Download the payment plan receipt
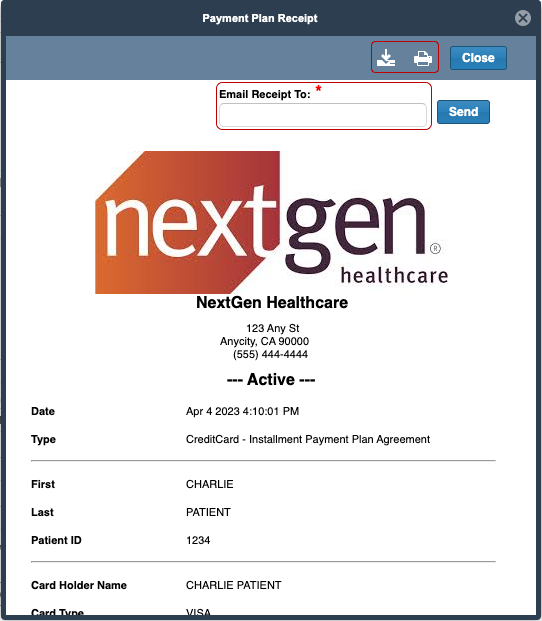542x621 pixels. point(386,58)
